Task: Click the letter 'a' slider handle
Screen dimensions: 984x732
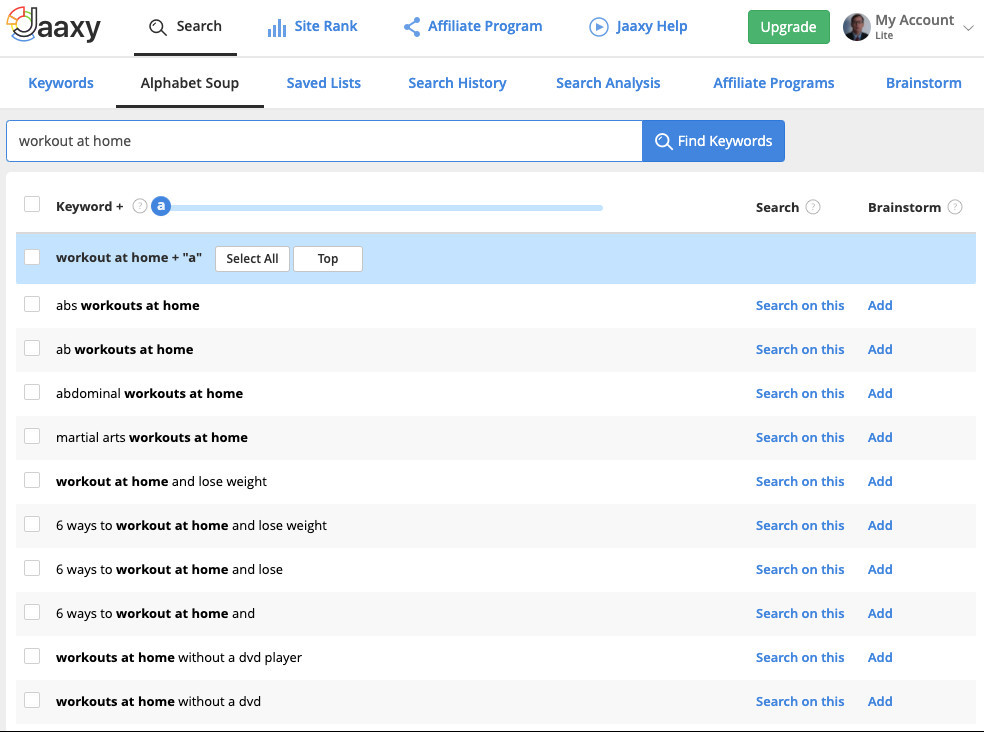Action: point(161,206)
